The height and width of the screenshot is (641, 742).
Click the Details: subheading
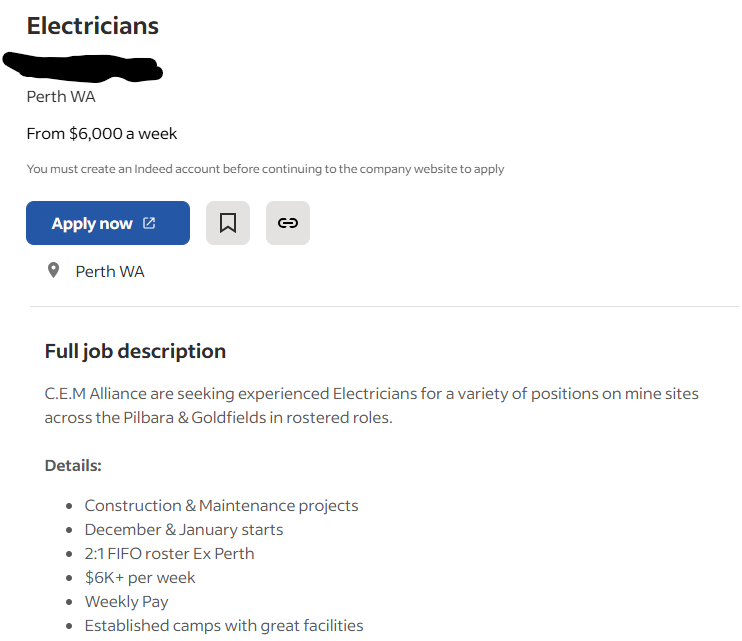(x=73, y=465)
